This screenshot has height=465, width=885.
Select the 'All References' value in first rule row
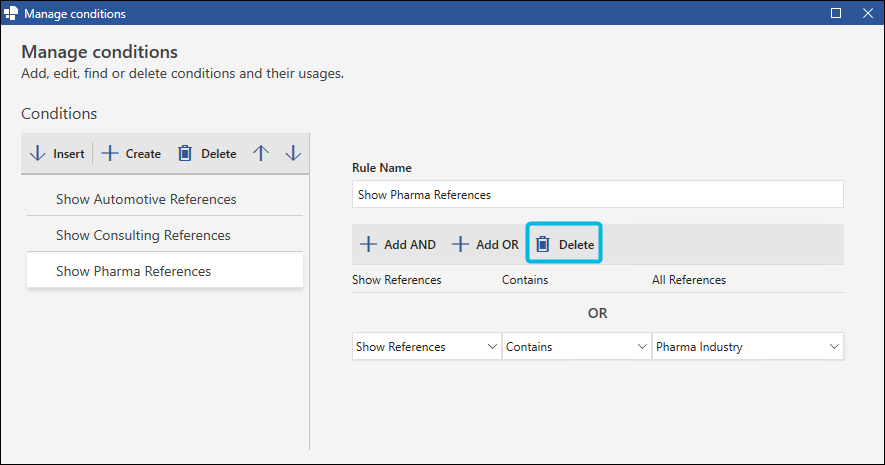(x=689, y=280)
